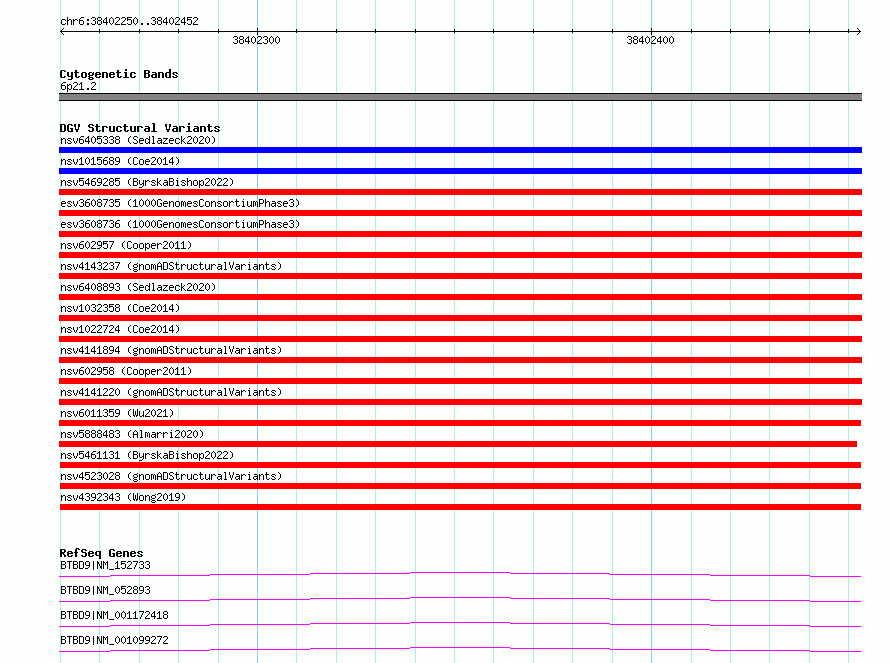Open variant nsv6408893 (Sedlazeck2020) label
890x663 pixels.
tap(138, 287)
